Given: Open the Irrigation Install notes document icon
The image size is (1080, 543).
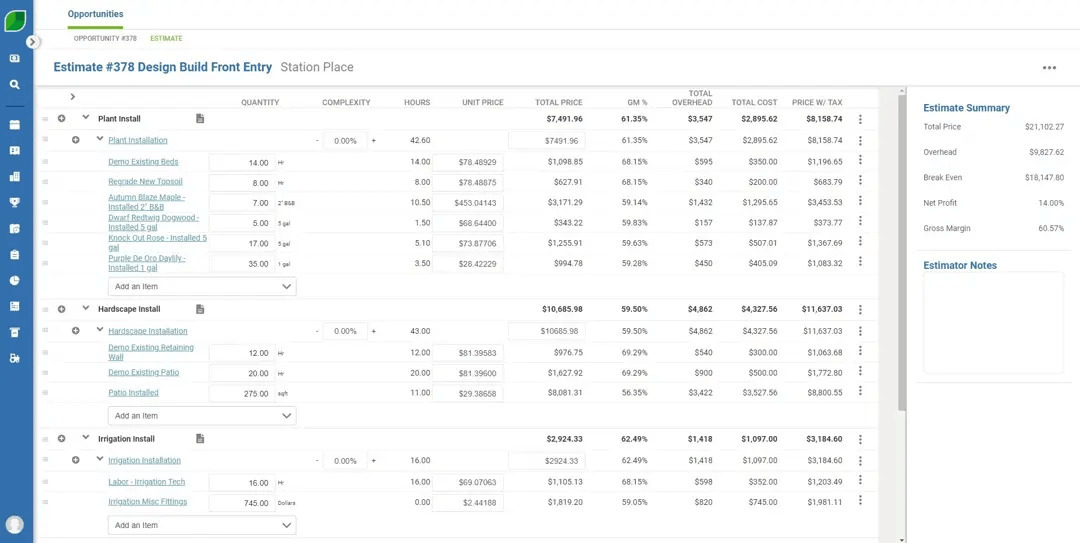Looking at the screenshot, I should [200, 438].
